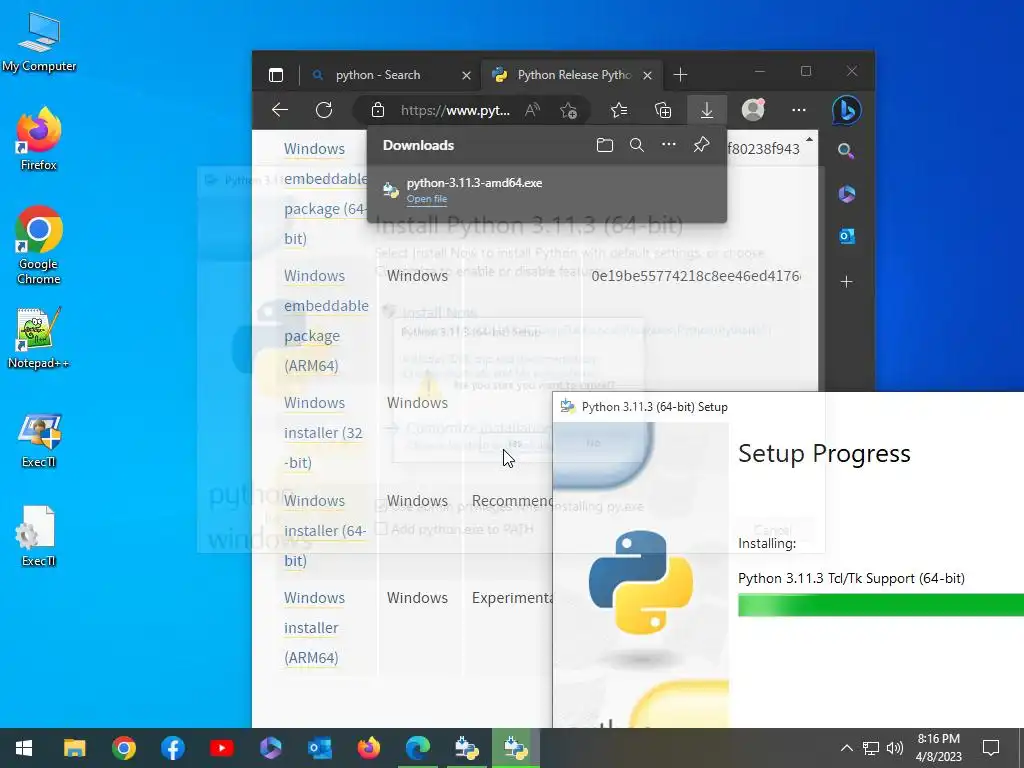Click the address bar URL

(x=455, y=110)
